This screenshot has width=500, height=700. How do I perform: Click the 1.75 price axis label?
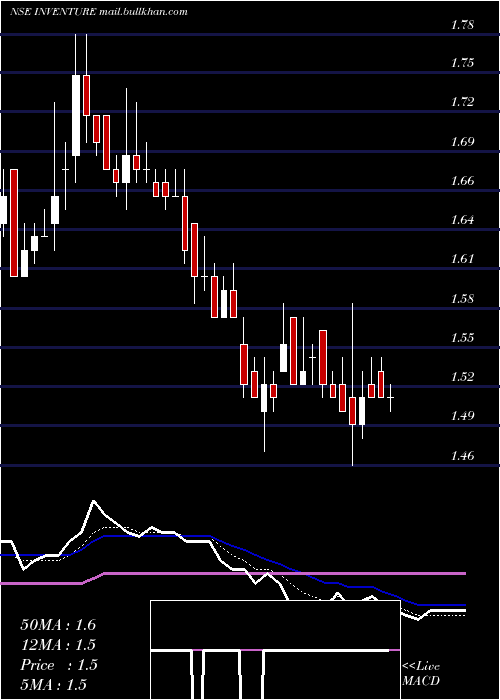(462, 62)
